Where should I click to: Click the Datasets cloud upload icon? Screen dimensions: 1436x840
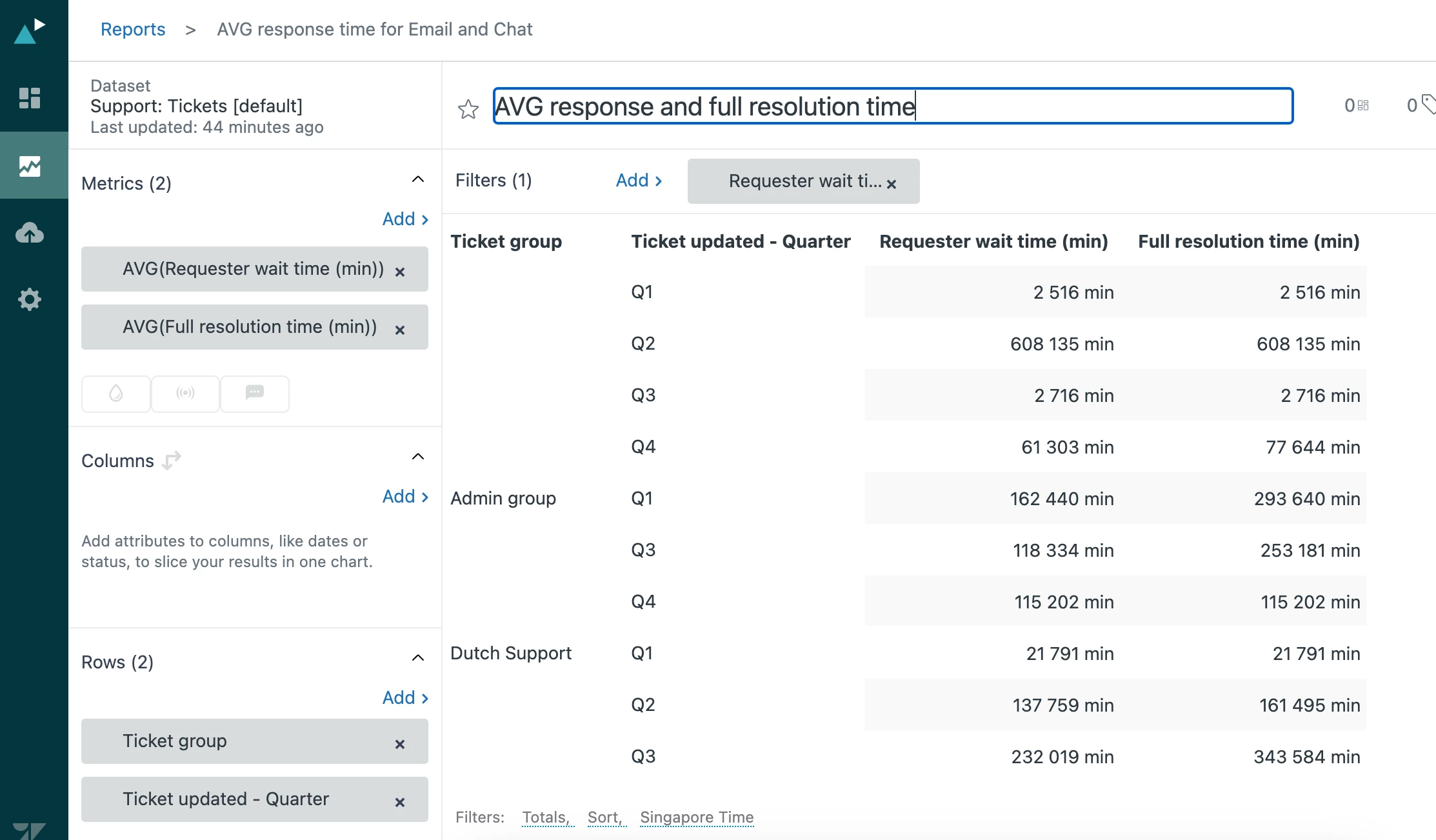click(30, 233)
